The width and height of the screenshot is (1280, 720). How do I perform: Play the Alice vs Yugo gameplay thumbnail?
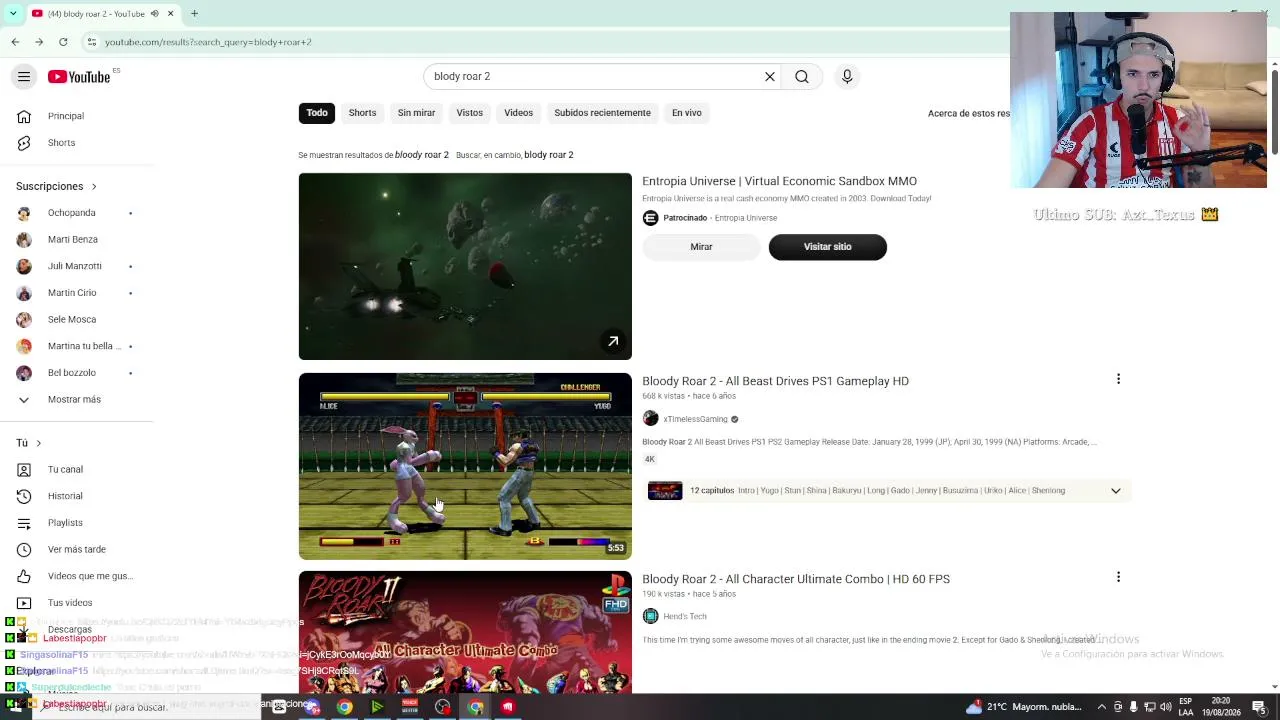click(465, 466)
